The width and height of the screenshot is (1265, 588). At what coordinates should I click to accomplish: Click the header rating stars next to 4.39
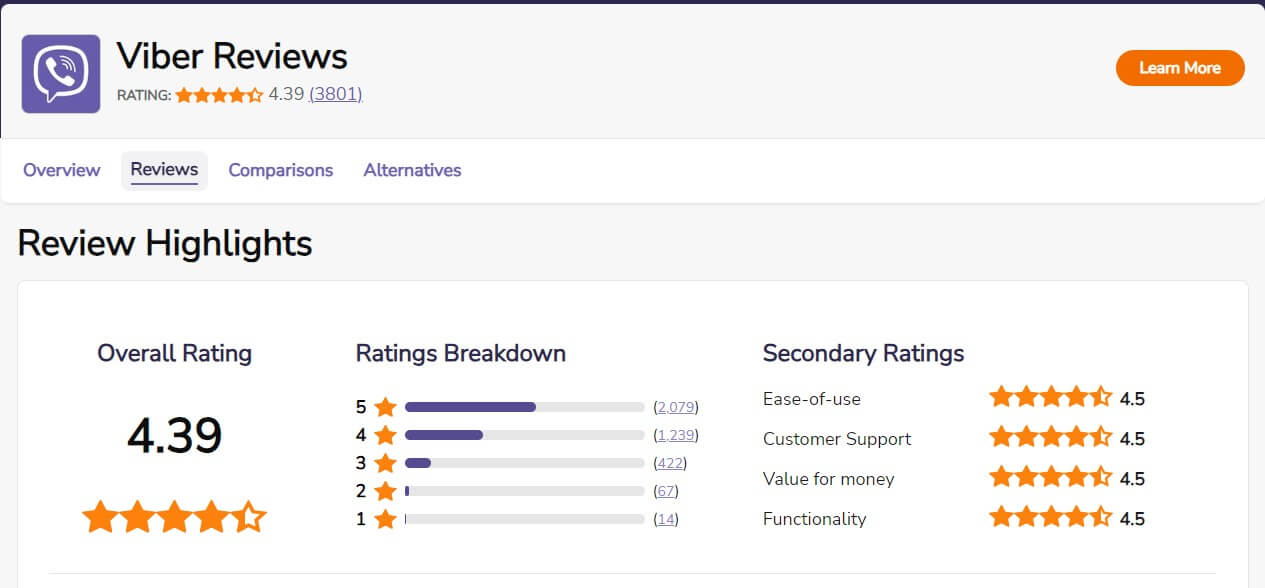(220, 95)
